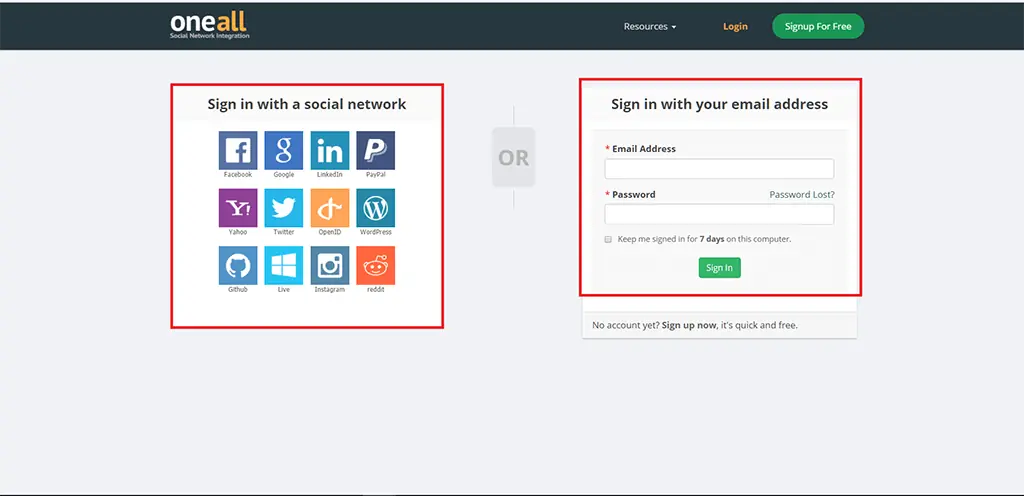The image size is (1024, 496).
Task: Open the Password Lost? link
Action: (802, 194)
